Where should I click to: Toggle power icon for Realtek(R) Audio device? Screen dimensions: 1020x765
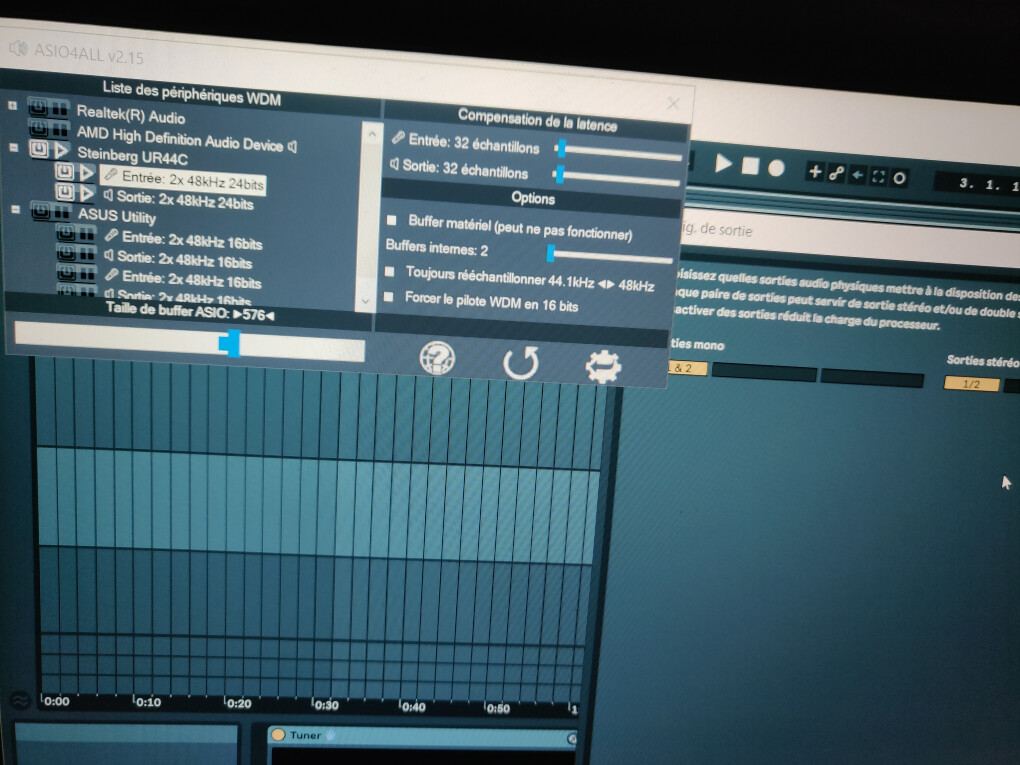click(x=38, y=107)
